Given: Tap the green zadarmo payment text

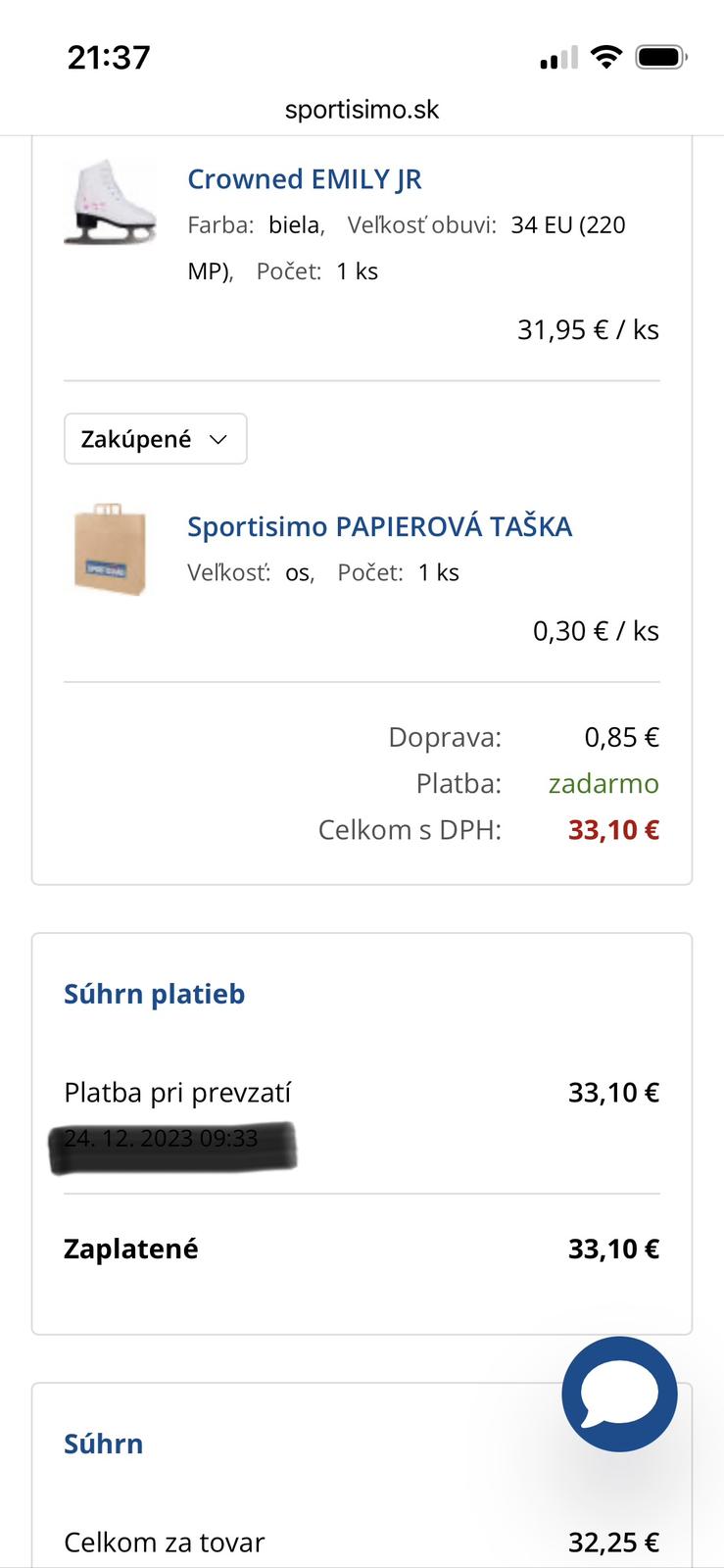Looking at the screenshot, I should tap(603, 784).
